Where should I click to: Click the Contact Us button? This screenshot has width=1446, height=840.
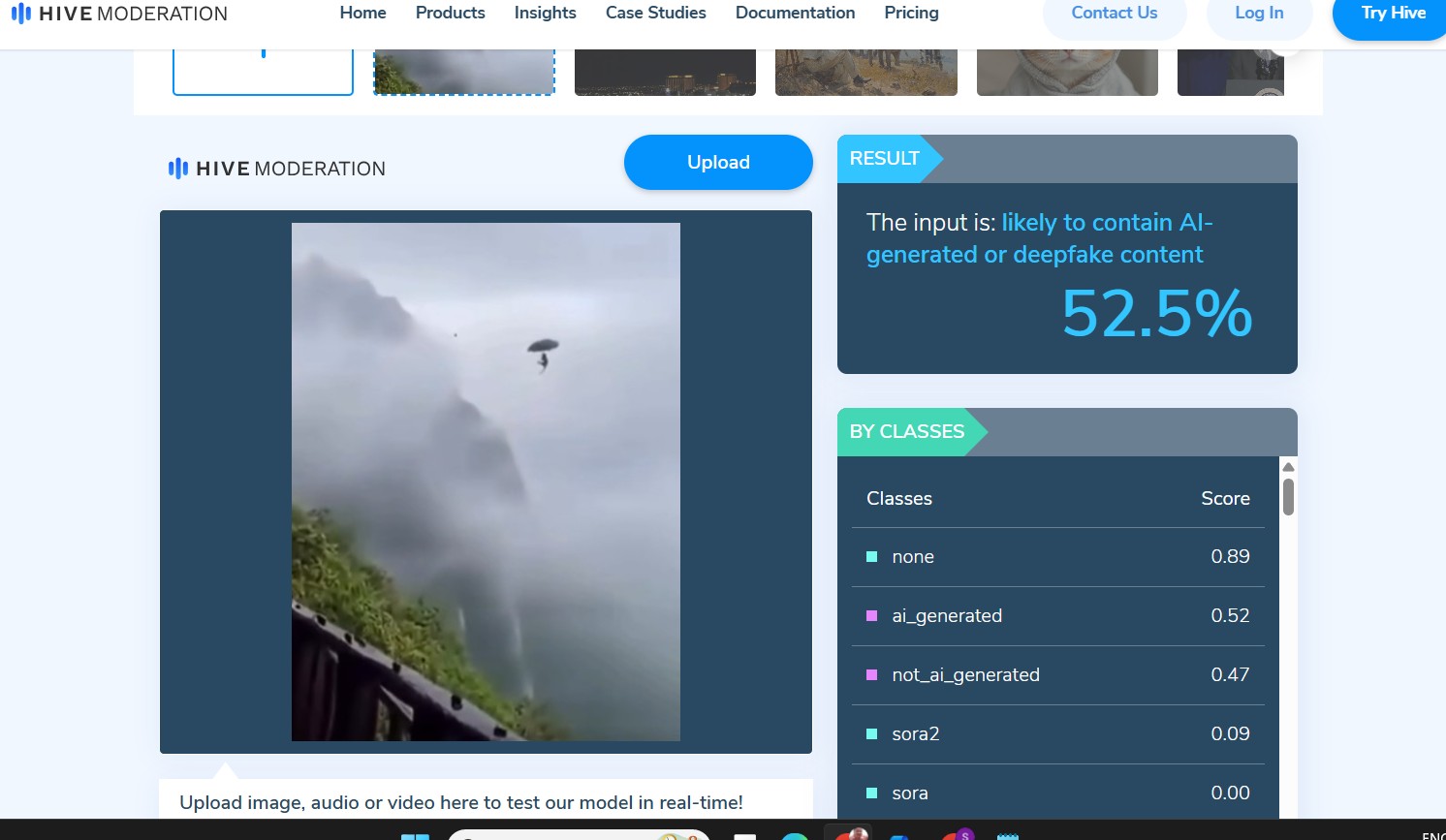coord(1114,14)
